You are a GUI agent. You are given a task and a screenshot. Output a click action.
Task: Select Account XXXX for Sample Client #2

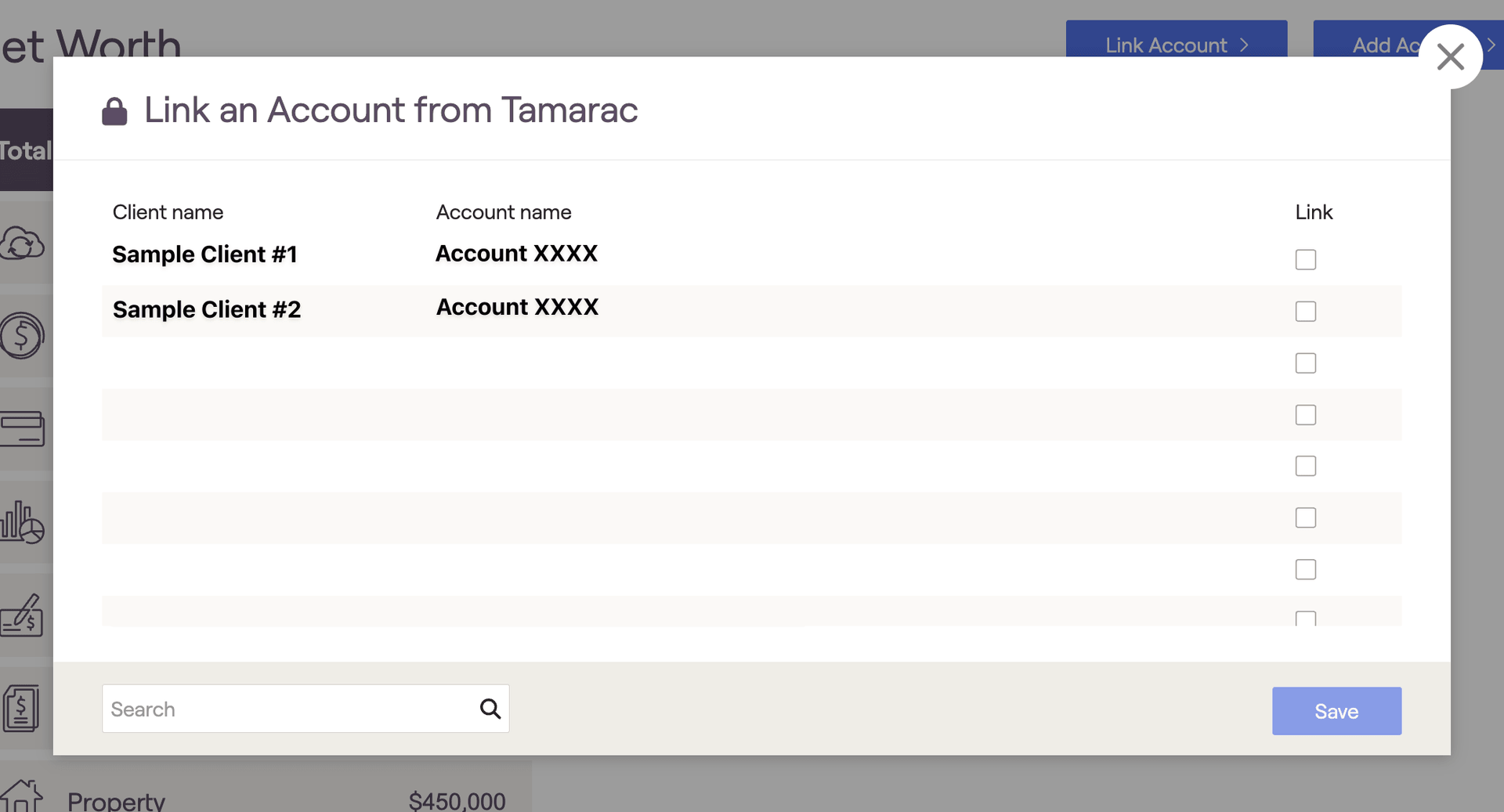coord(517,307)
